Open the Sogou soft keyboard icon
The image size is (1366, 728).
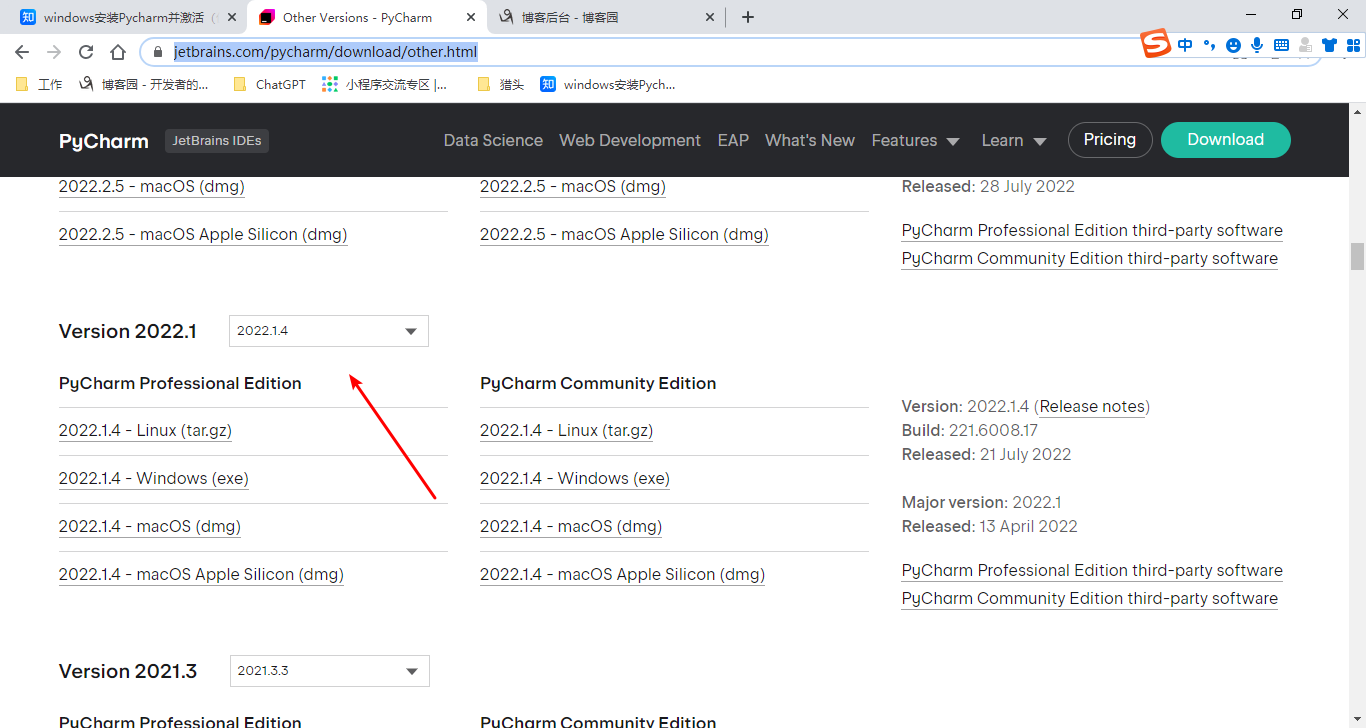1281,45
